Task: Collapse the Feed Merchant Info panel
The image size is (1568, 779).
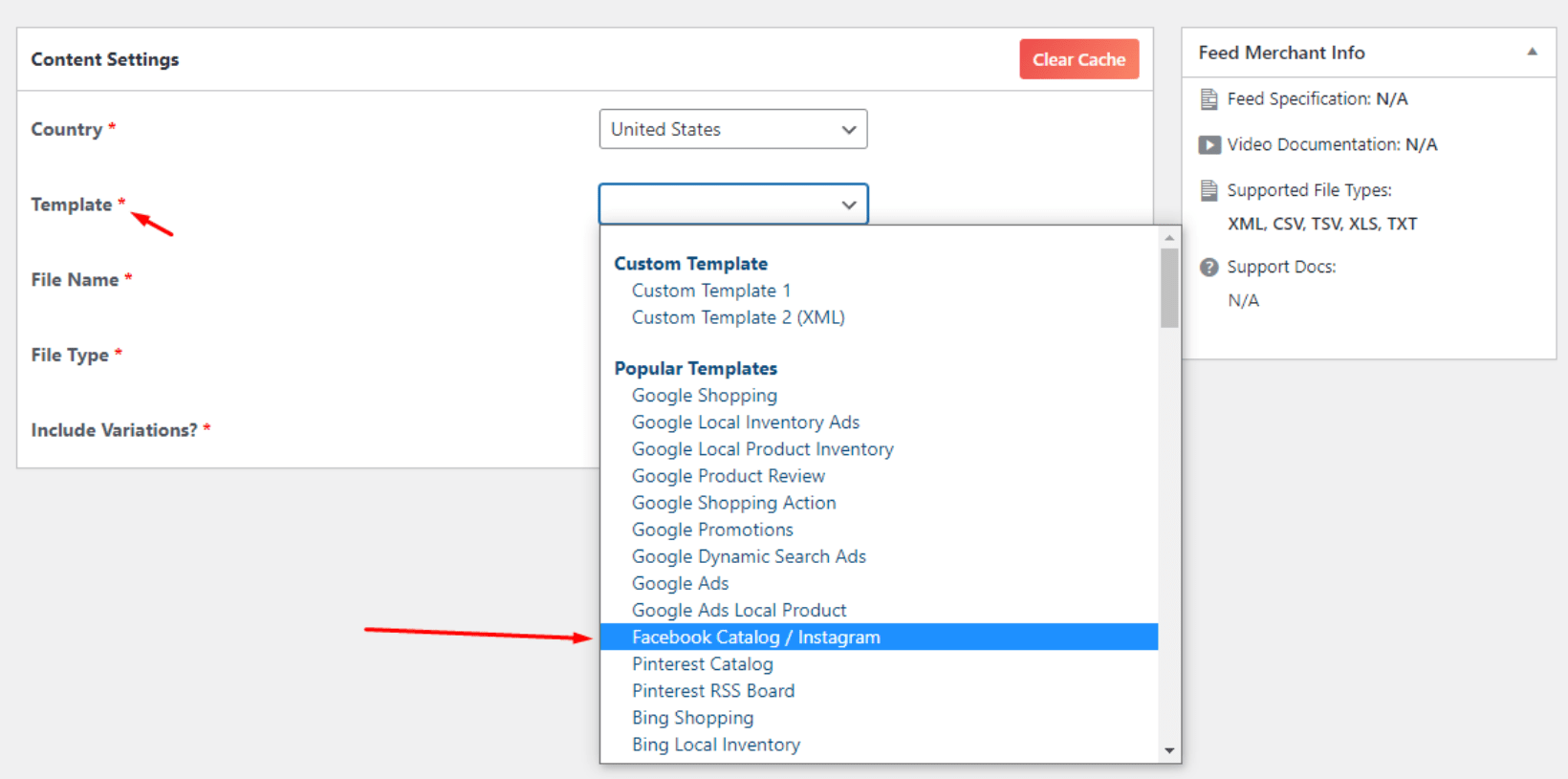Action: [1532, 52]
